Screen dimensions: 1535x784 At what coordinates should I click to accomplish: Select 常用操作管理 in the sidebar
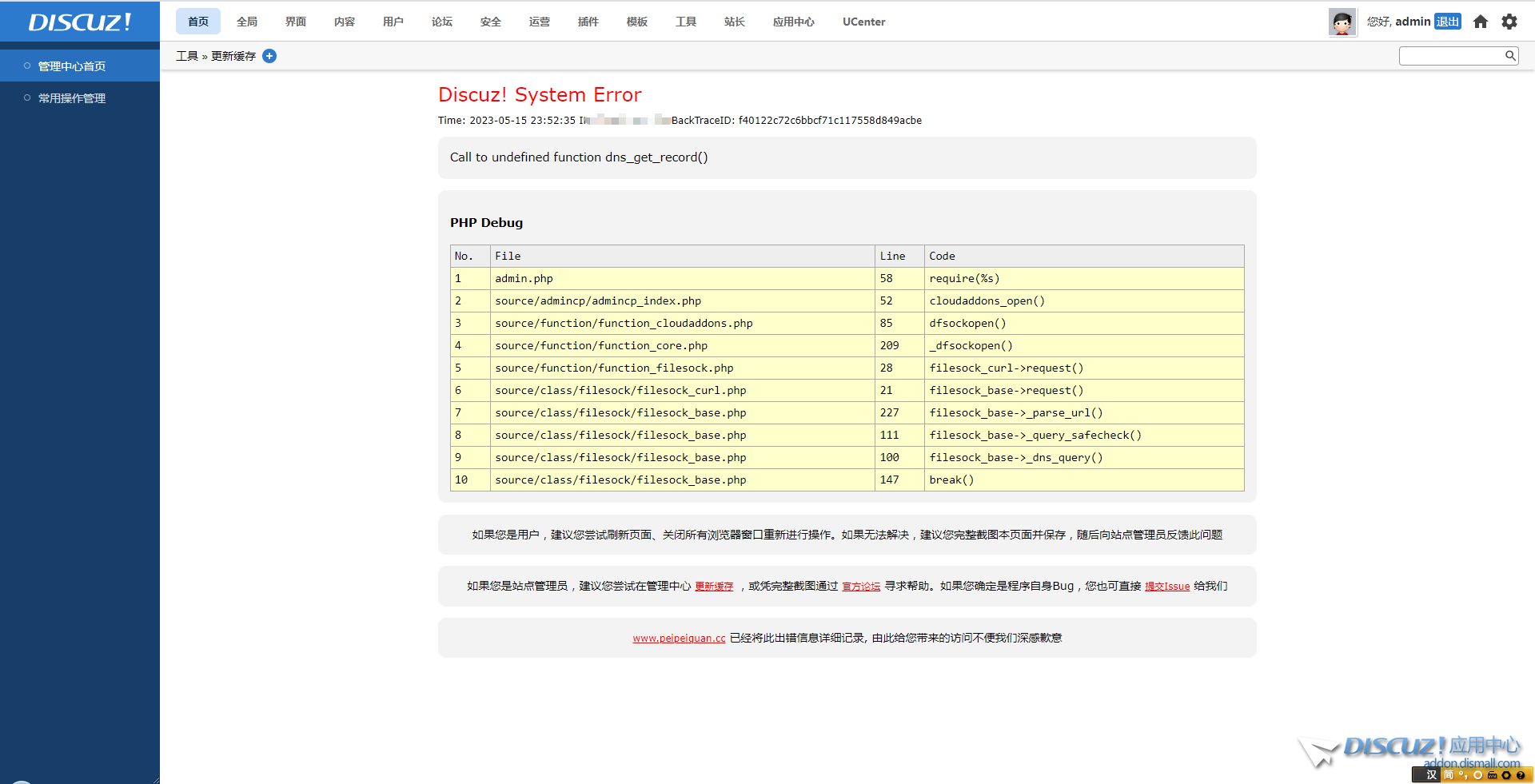pyautogui.click(x=80, y=98)
